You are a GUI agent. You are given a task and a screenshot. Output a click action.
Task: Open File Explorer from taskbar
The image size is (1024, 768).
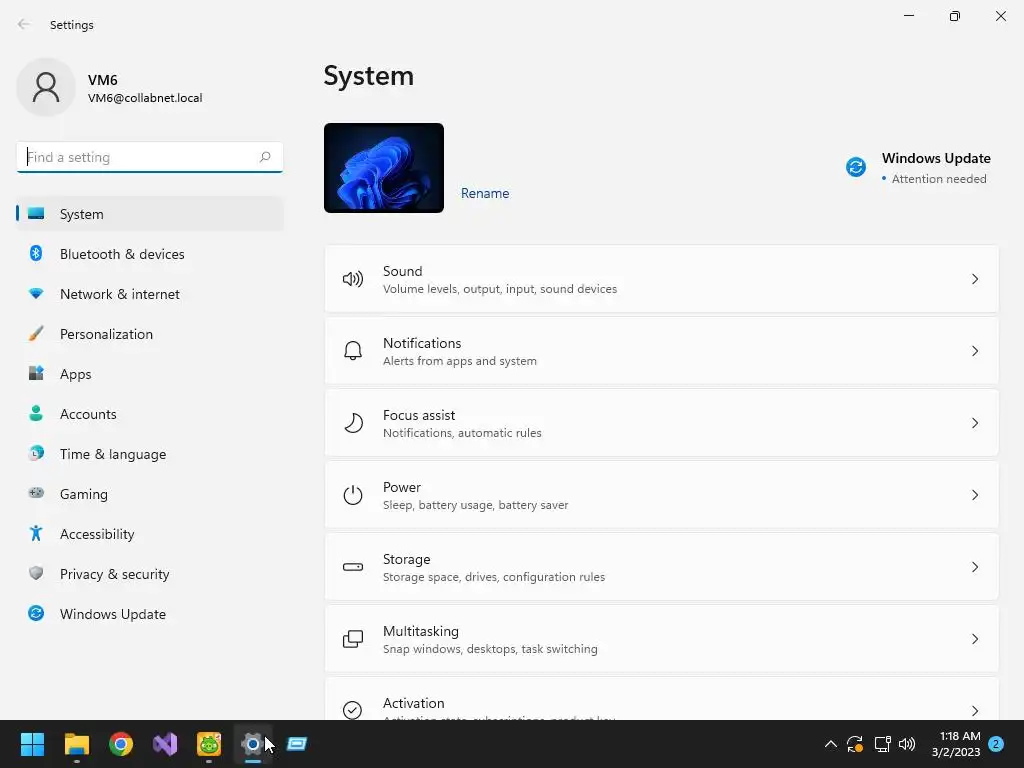[76, 744]
